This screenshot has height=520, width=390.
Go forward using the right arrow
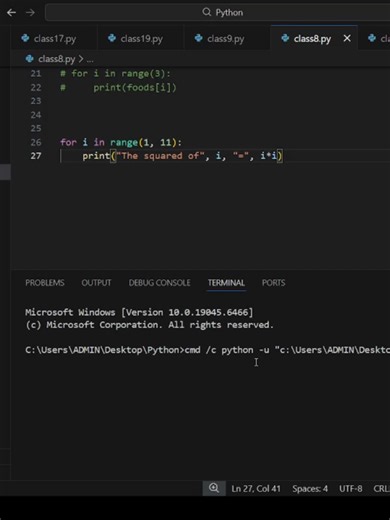pos(30,13)
